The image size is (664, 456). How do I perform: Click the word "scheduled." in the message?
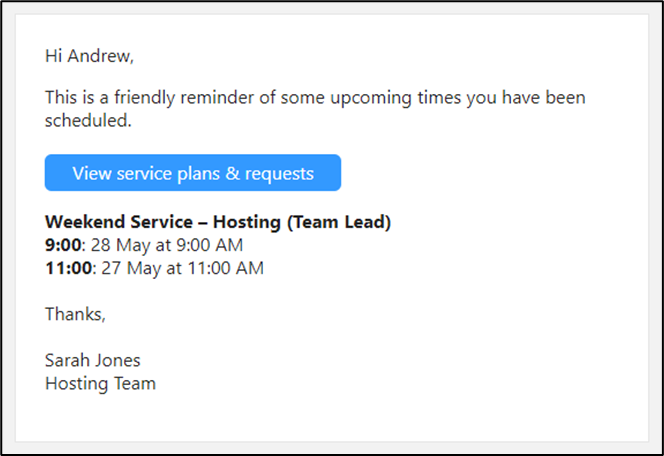click(88, 121)
